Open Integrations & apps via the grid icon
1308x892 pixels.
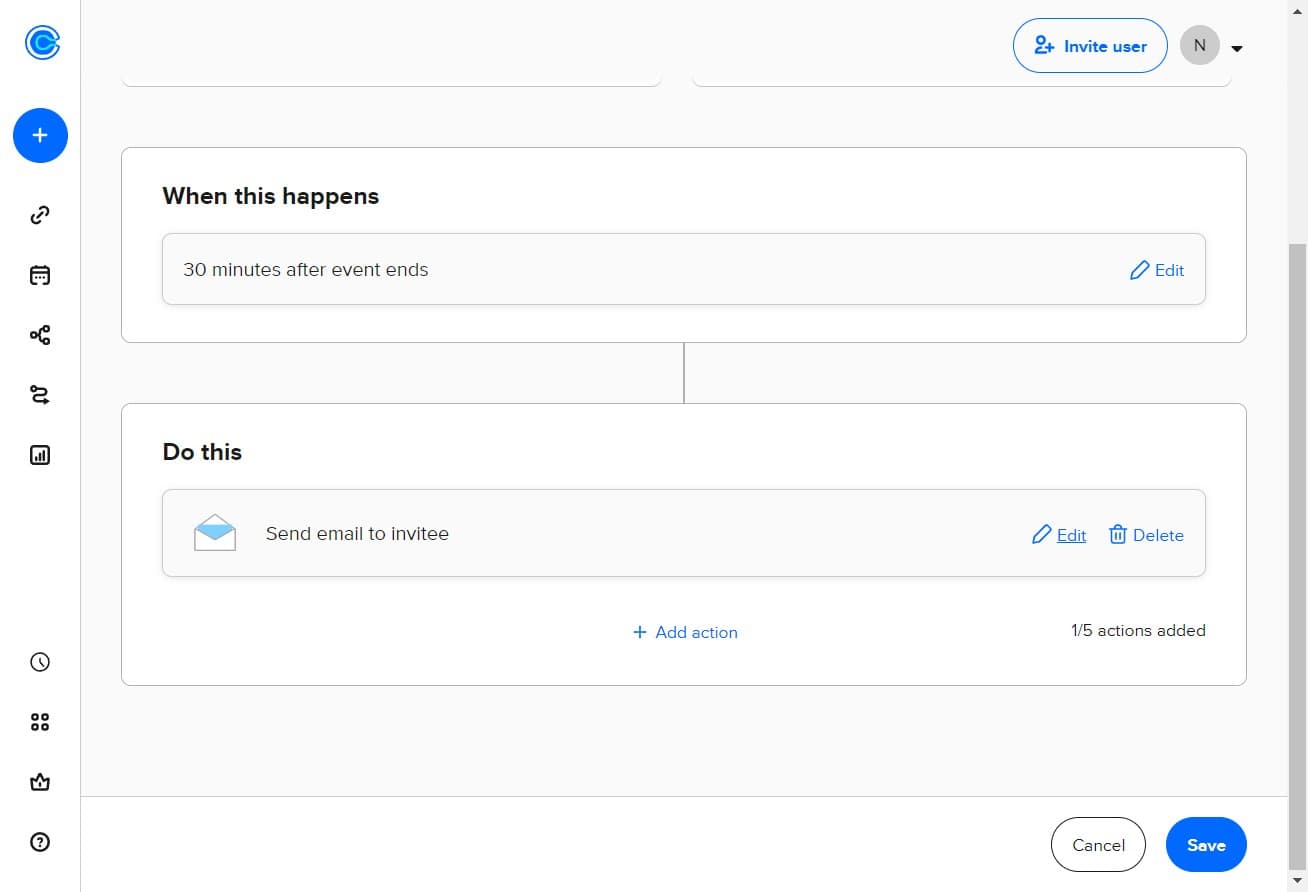[40, 722]
